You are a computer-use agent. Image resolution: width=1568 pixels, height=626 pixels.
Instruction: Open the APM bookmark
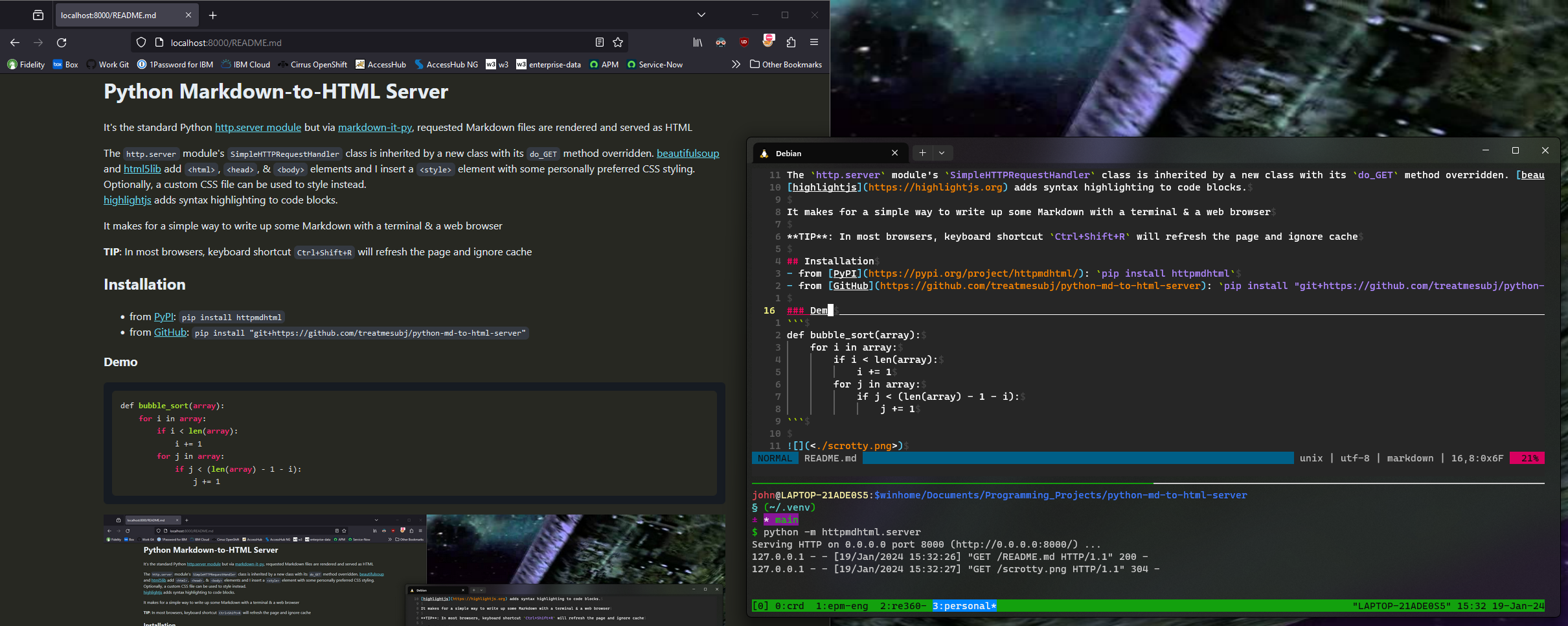tap(604, 65)
